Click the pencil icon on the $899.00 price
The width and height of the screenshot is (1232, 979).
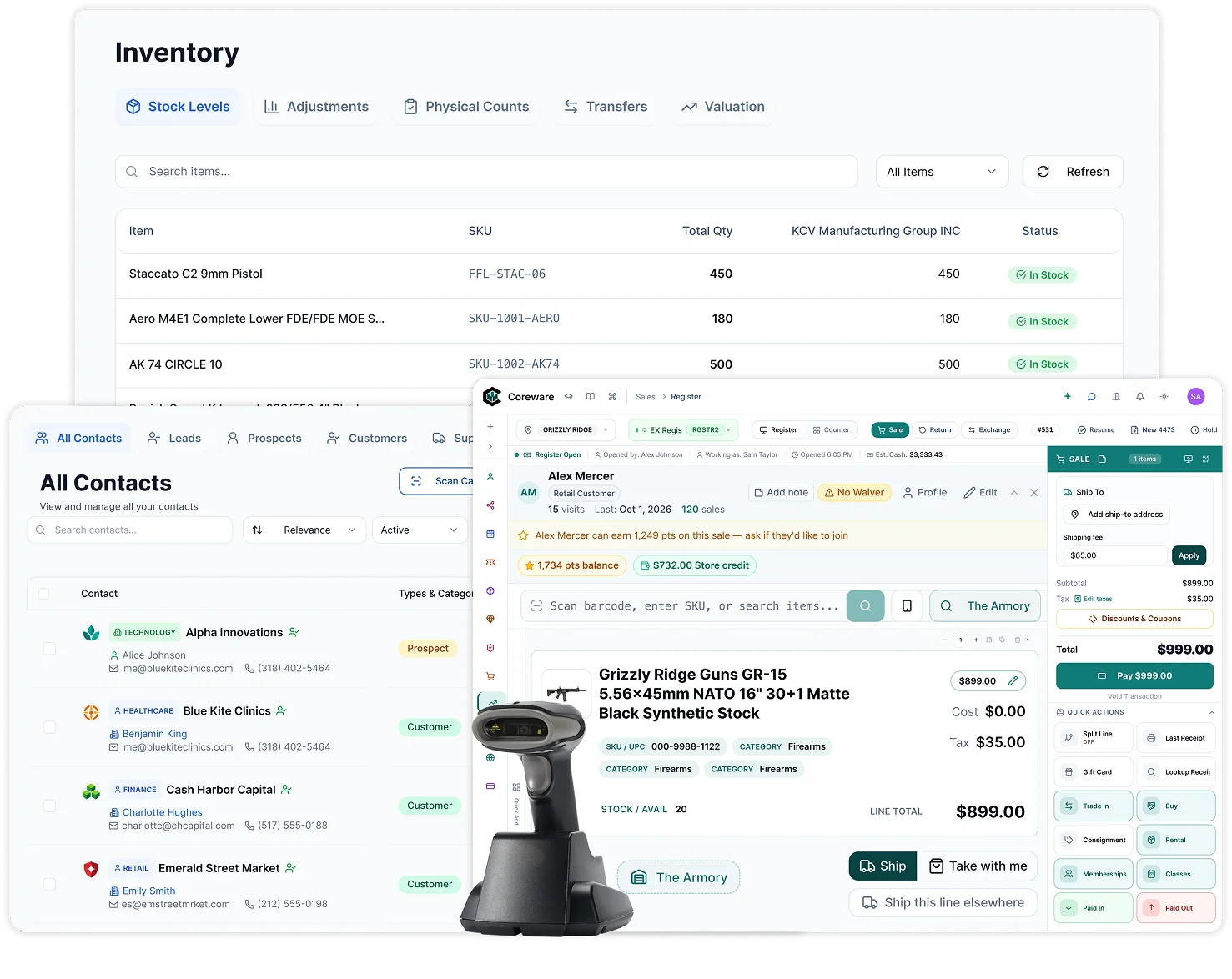pos(1013,681)
